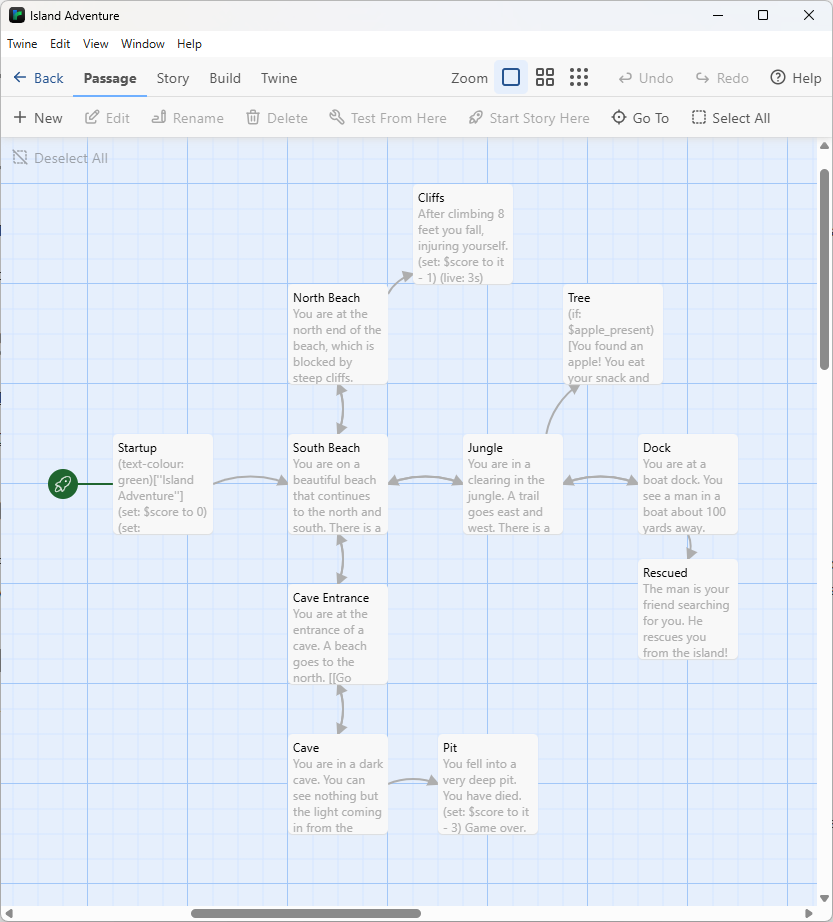
Task: Click the horizontal scrollbar thumb at bottom
Action: 305,913
